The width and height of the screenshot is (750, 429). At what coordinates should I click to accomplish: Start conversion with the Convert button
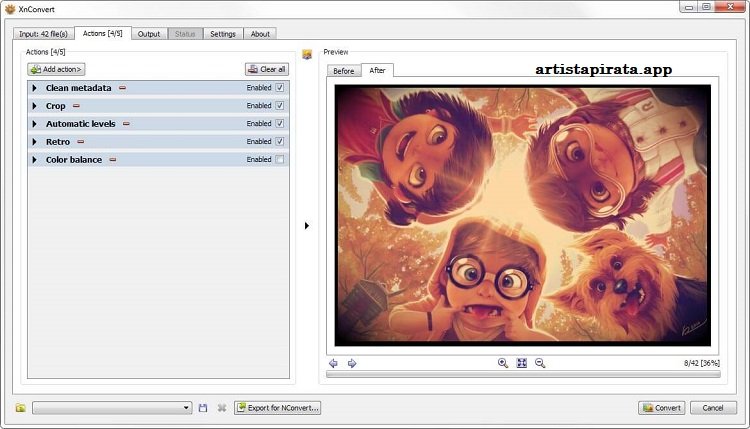pos(662,408)
